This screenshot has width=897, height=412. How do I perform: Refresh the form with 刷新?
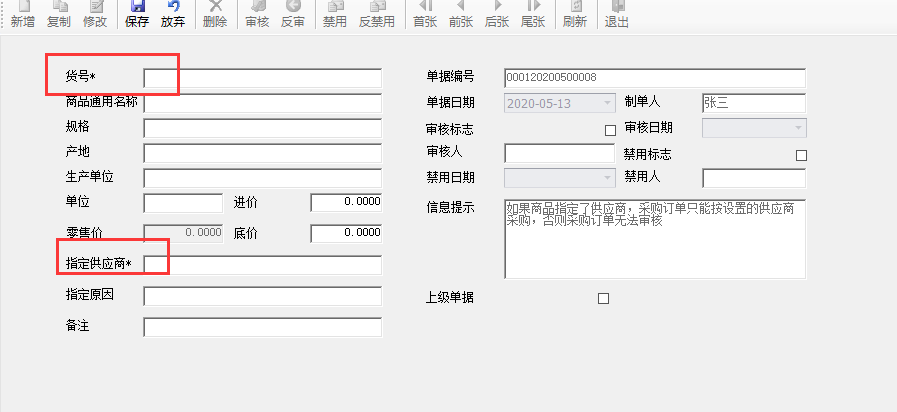click(575, 14)
